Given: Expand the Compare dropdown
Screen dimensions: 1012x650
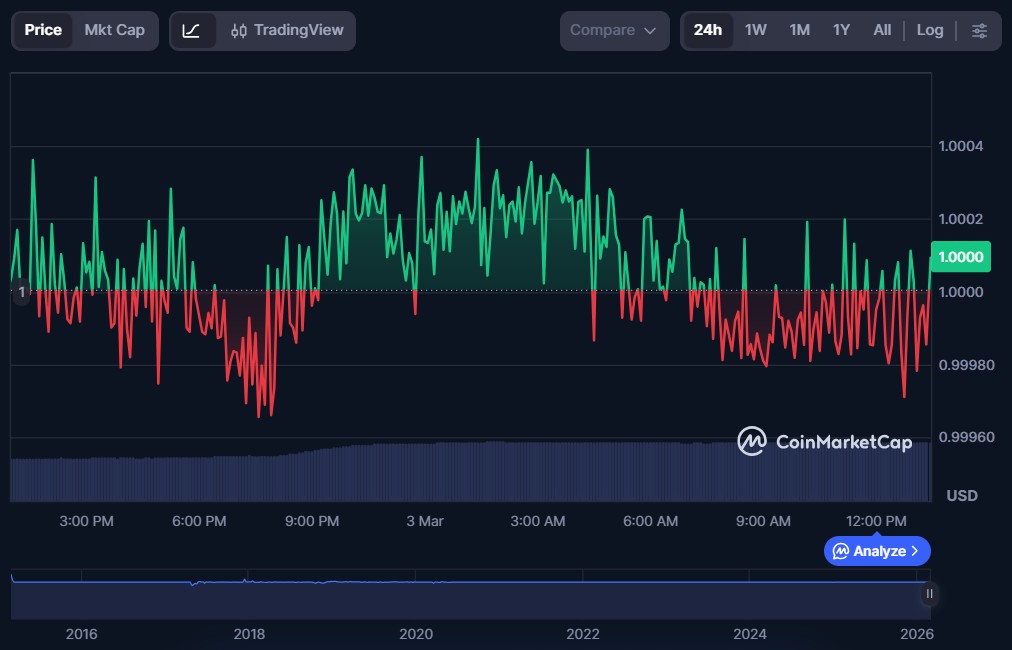Looking at the screenshot, I should [x=613, y=30].
